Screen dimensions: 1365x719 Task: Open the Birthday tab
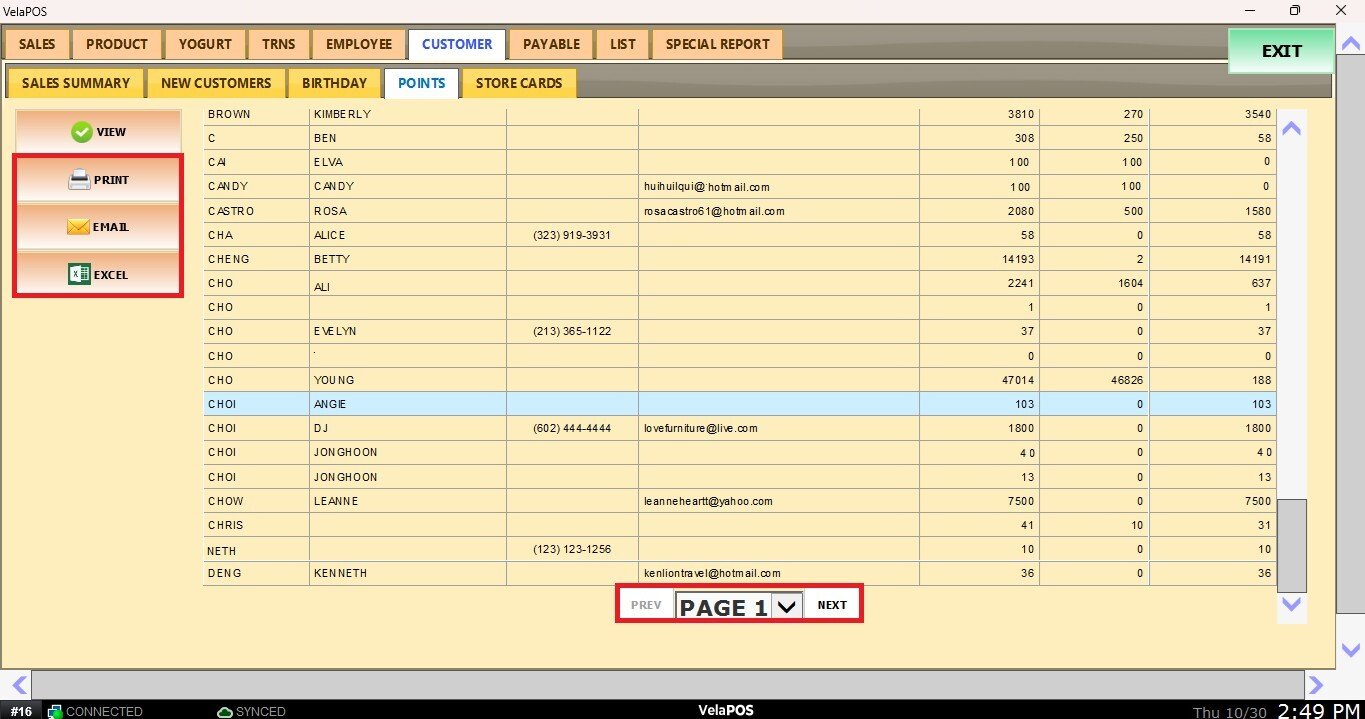[334, 83]
